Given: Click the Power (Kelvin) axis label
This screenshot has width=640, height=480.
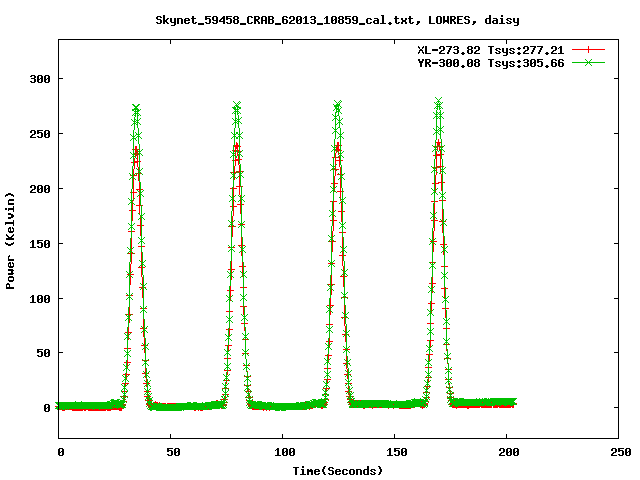Looking at the screenshot, I should tap(10, 241).
